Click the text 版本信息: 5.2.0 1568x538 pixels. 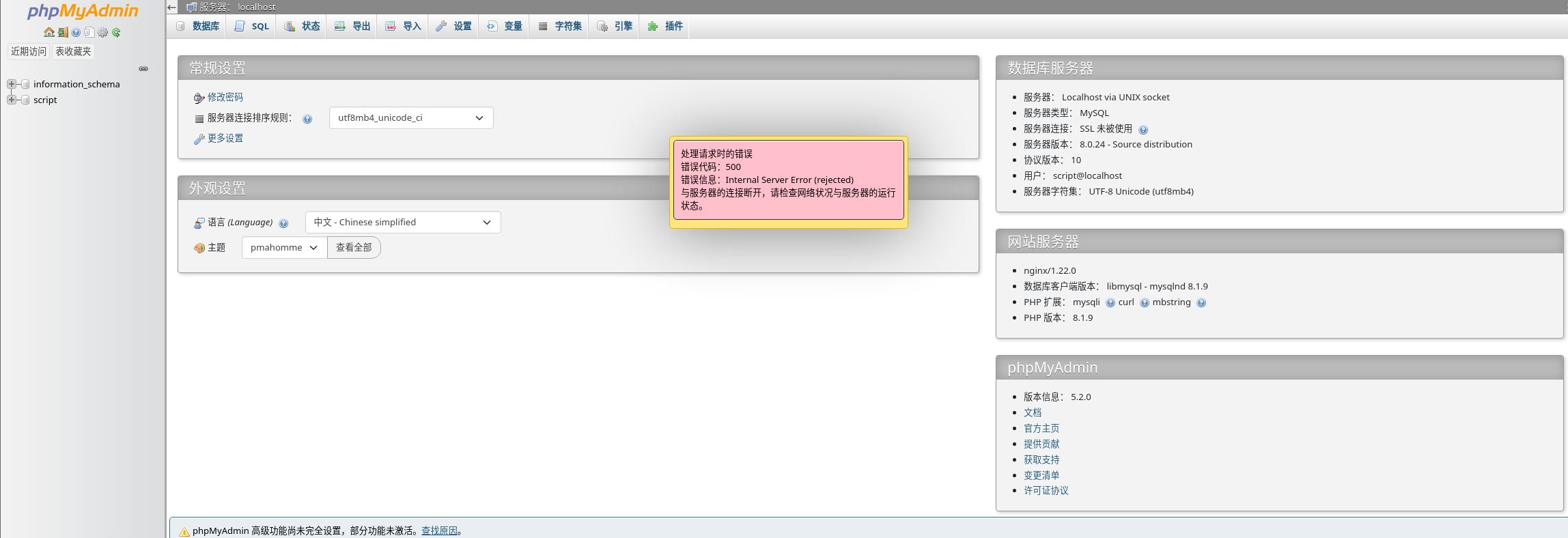coord(1057,397)
